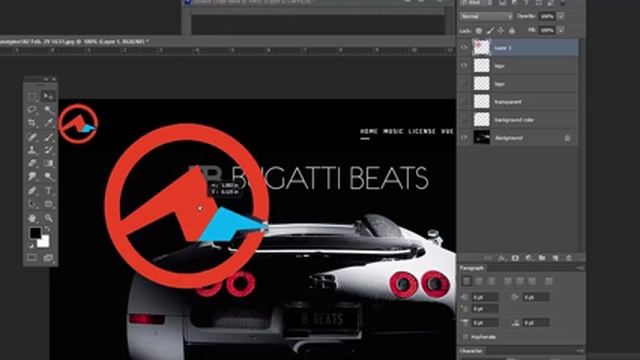Hide the visible logo layer
The height and width of the screenshot is (360, 640).
pyautogui.click(x=464, y=66)
